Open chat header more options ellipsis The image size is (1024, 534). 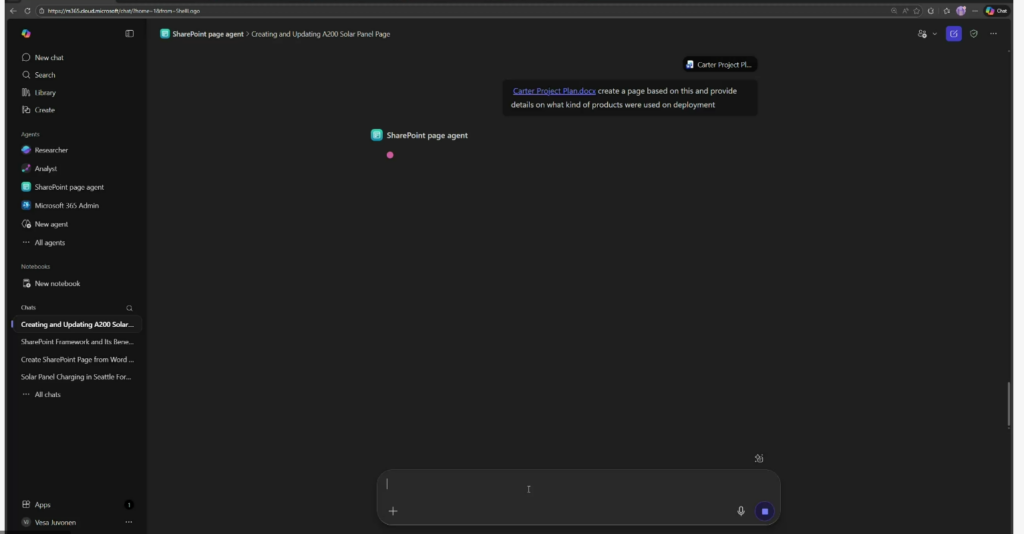point(993,34)
